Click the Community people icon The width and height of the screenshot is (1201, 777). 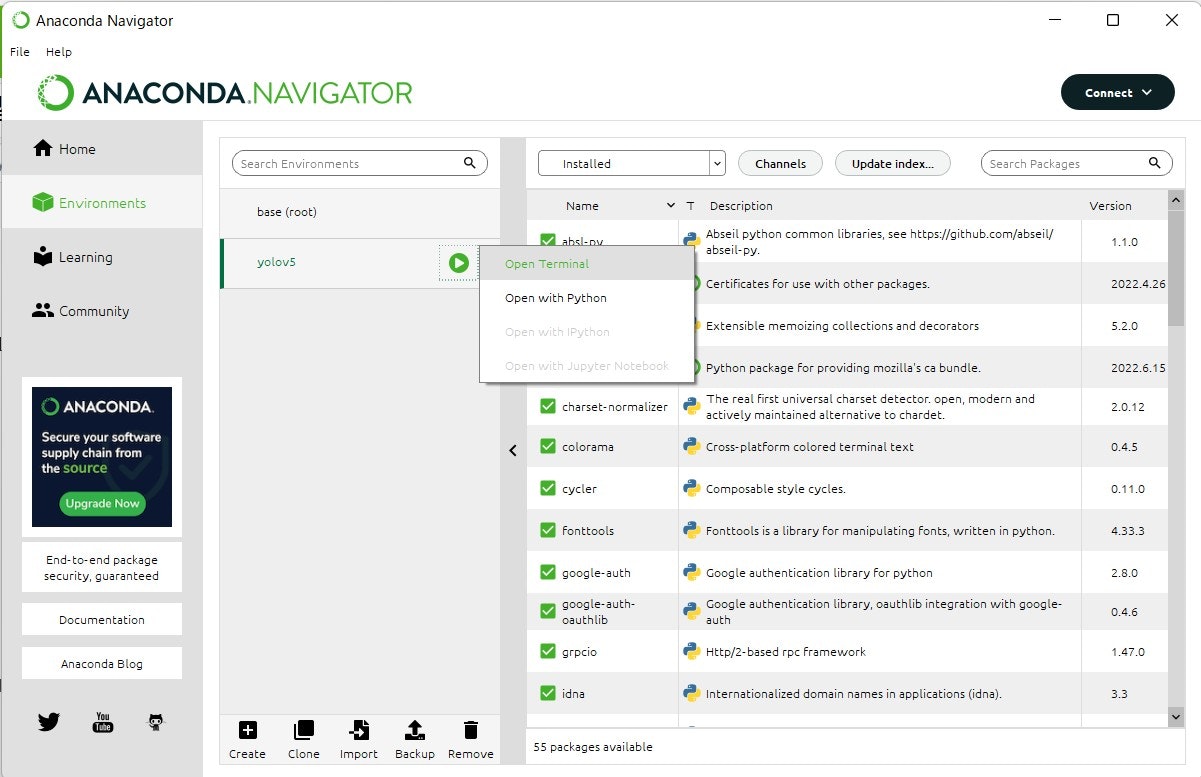point(42,311)
